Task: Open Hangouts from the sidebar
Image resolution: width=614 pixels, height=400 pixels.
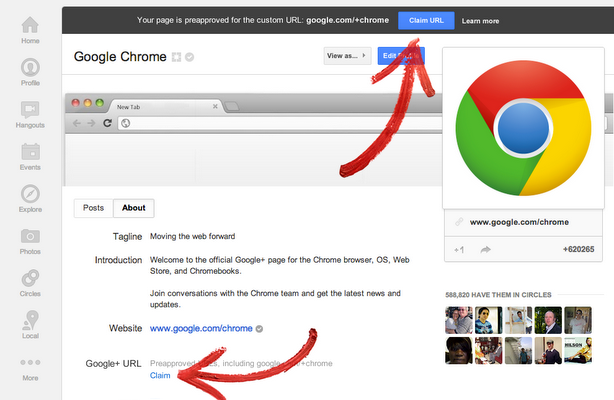Action: click(x=30, y=114)
